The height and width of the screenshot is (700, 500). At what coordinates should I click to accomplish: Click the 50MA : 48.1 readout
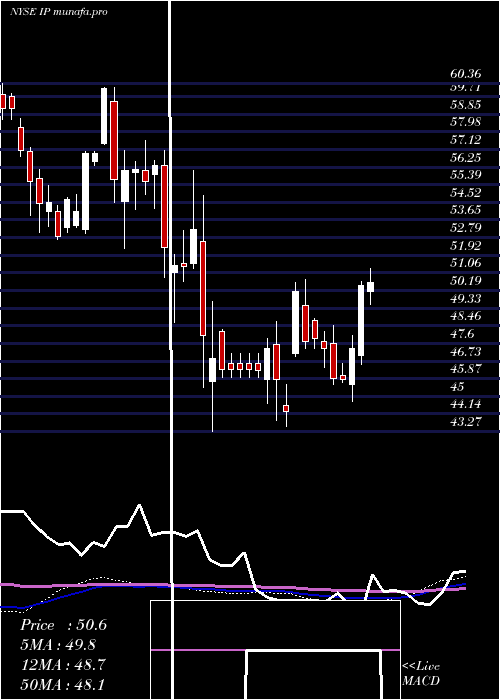[62, 684]
